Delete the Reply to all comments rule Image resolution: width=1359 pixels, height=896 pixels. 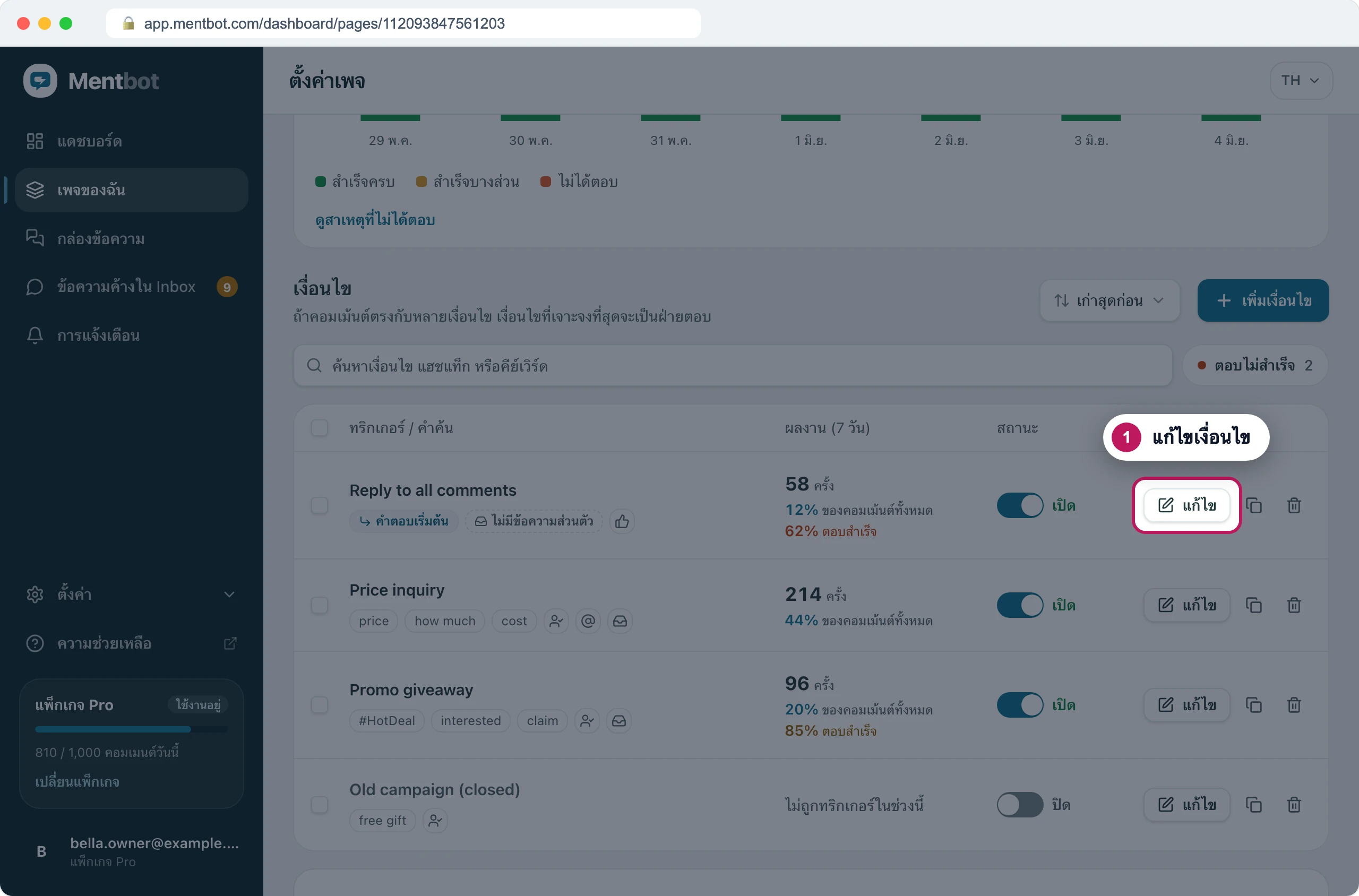(x=1294, y=505)
